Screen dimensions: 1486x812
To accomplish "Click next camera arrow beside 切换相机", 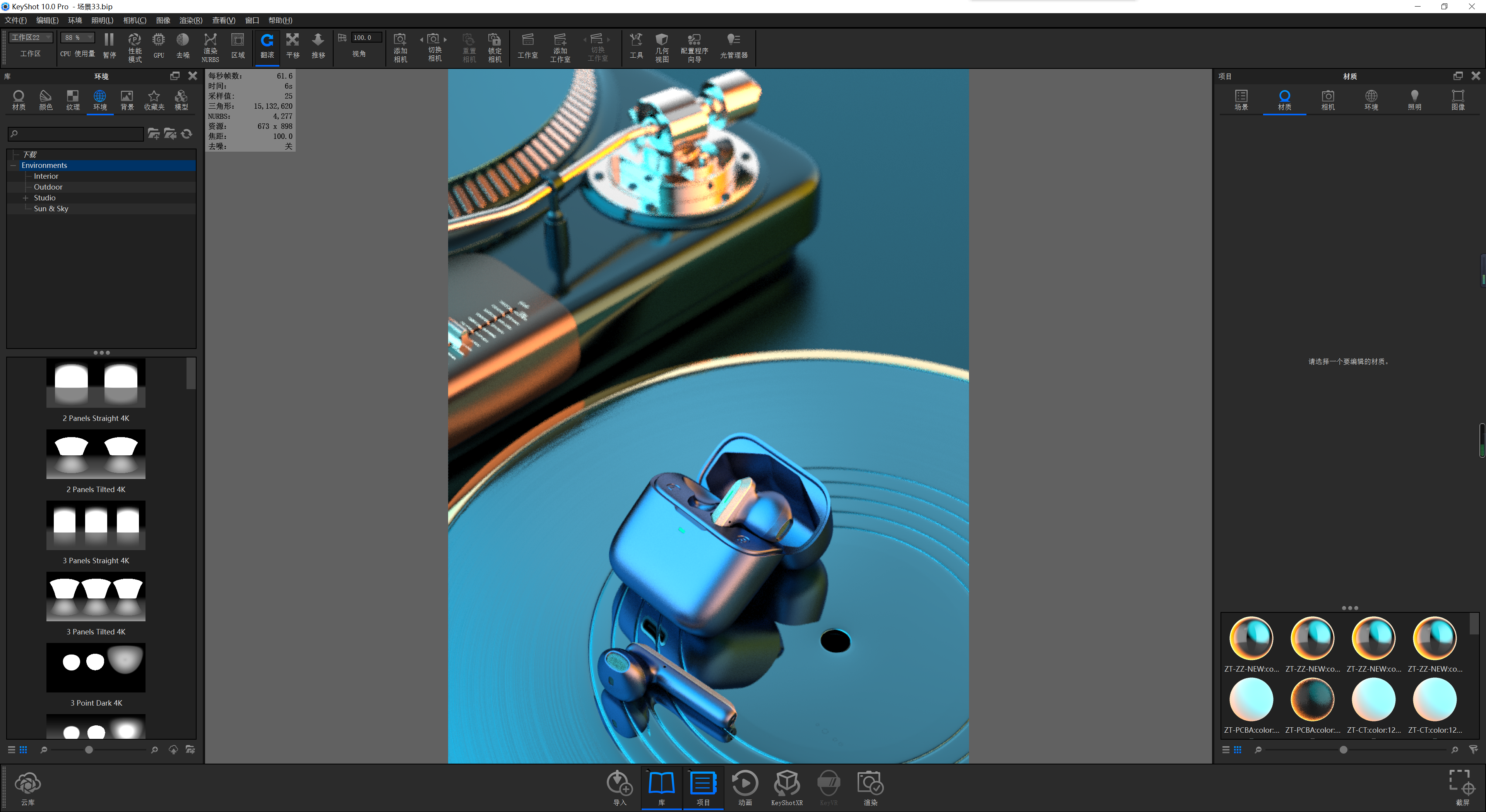I will point(445,40).
